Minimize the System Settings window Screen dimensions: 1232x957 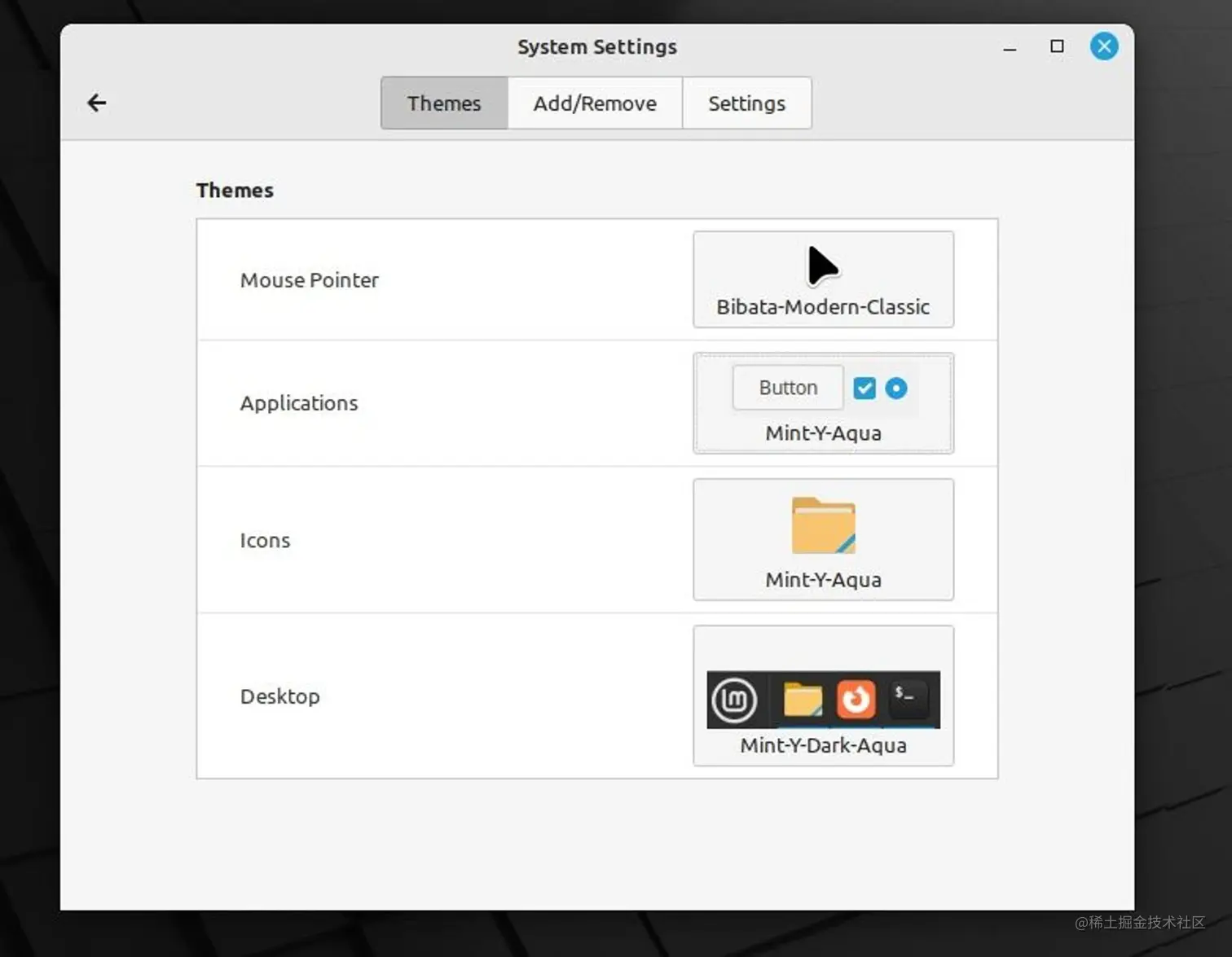click(x=1010, y=47)
